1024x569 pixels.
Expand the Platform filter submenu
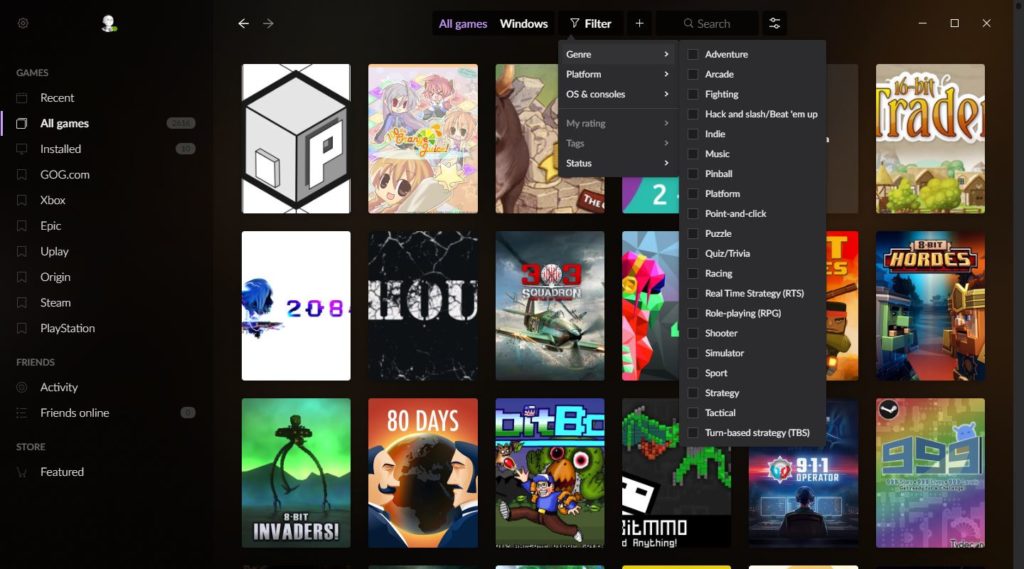tap(617, 74)
